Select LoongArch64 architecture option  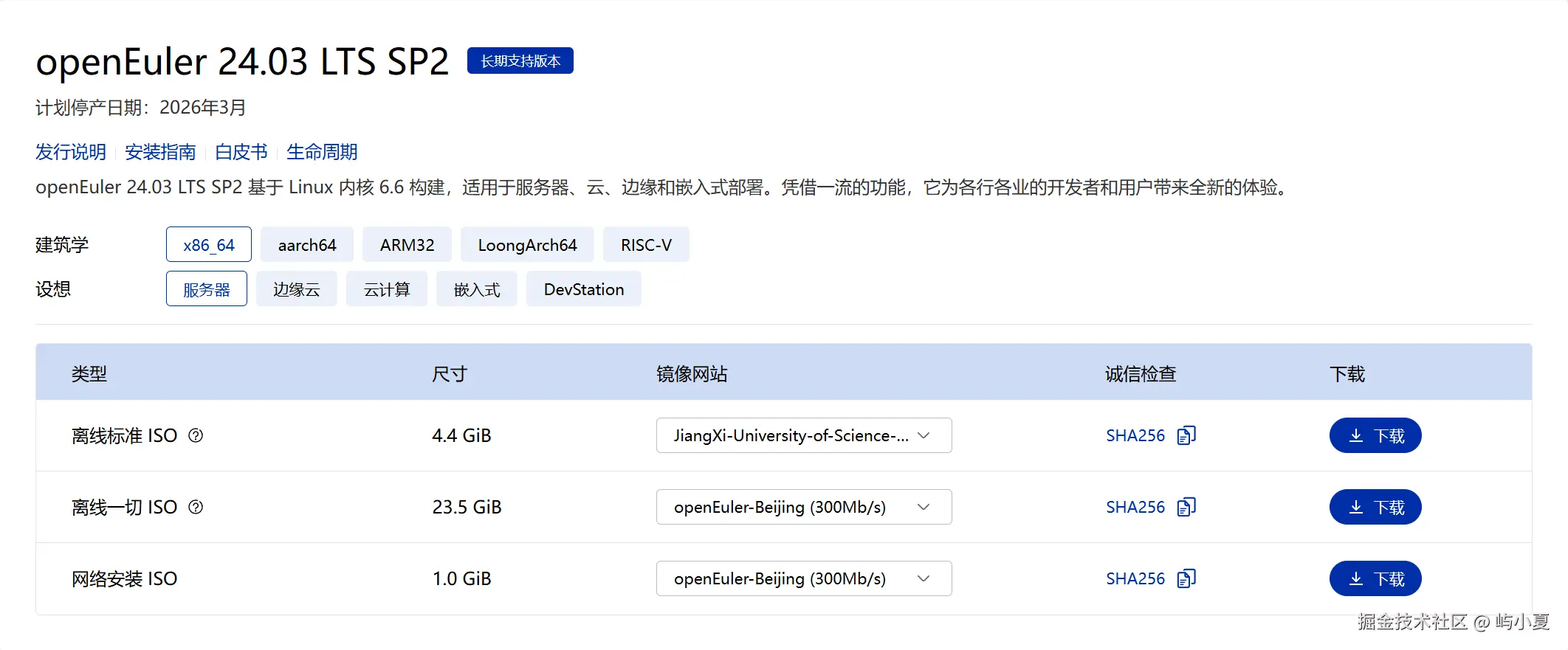(x=527, y=245)
